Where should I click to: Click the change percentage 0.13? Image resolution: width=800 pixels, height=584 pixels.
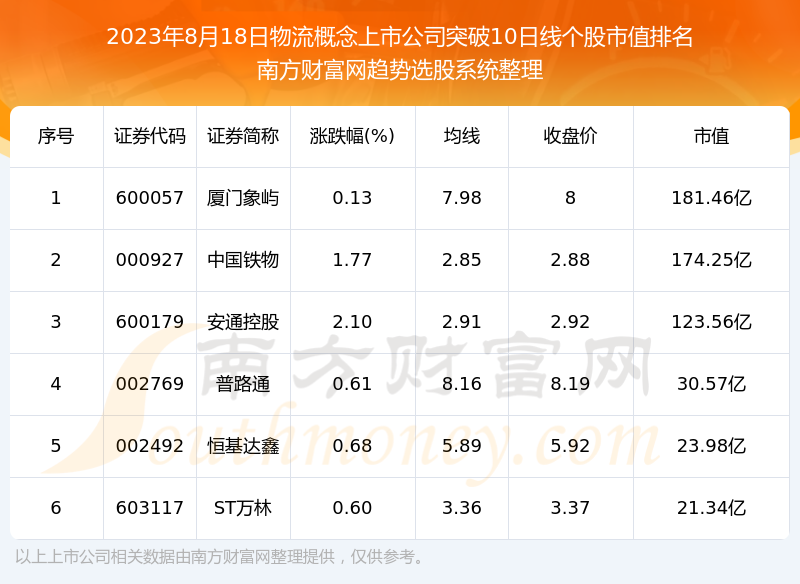click(x=352, y=198)
